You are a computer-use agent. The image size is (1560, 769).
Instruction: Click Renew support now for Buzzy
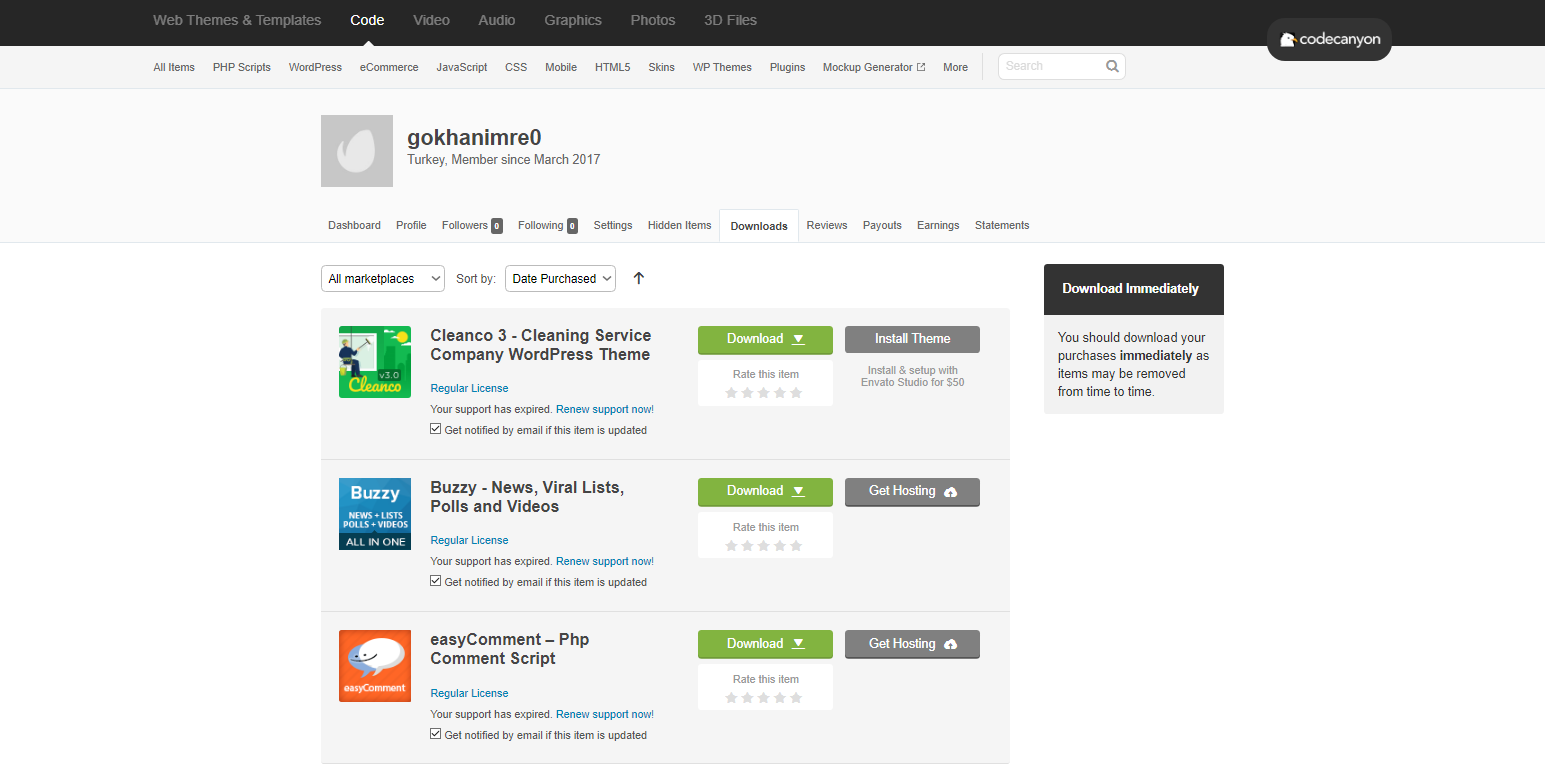[605, 561]
